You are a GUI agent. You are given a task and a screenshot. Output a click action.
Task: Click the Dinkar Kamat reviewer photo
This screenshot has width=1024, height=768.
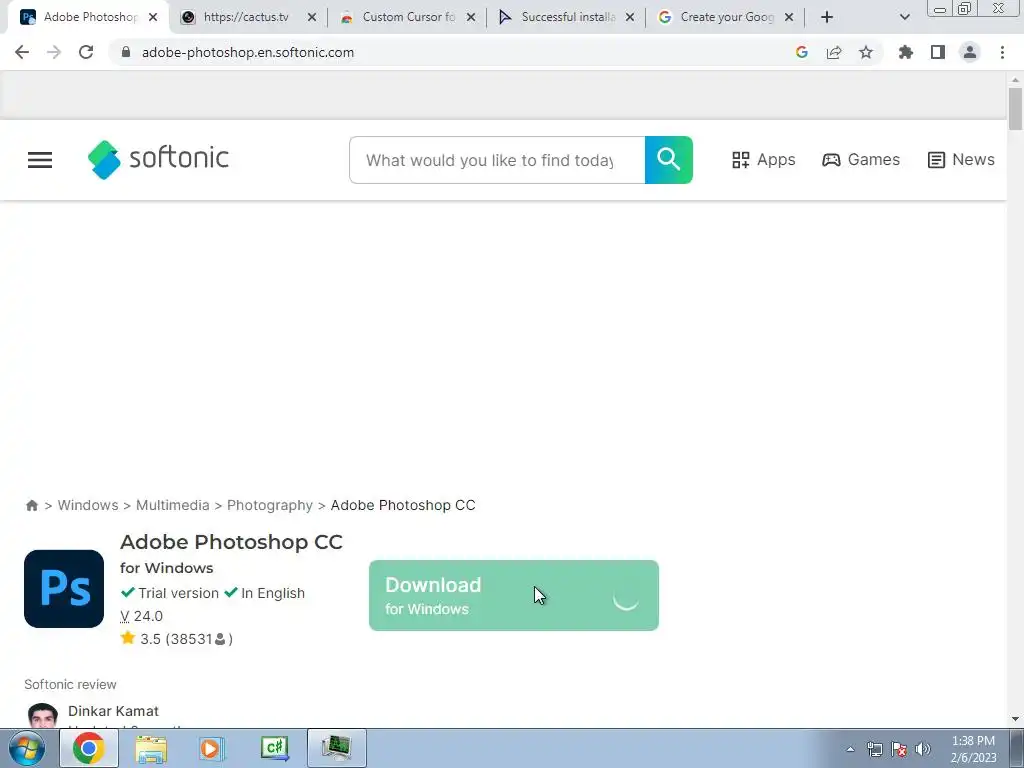[x=42, y=716]
